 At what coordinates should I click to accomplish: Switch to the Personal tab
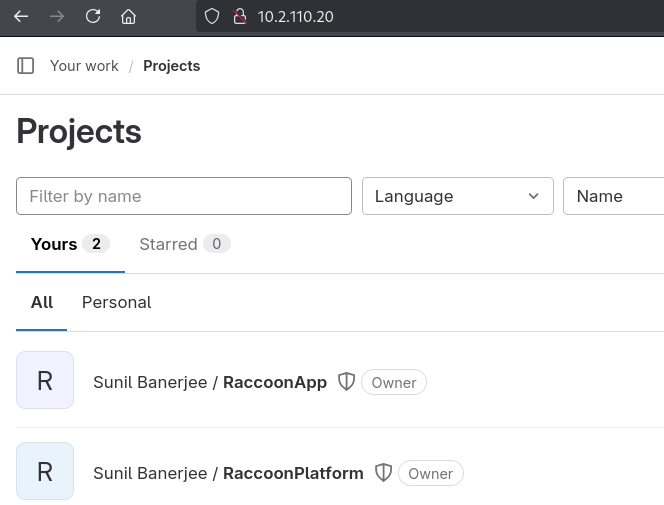point(116,302)
